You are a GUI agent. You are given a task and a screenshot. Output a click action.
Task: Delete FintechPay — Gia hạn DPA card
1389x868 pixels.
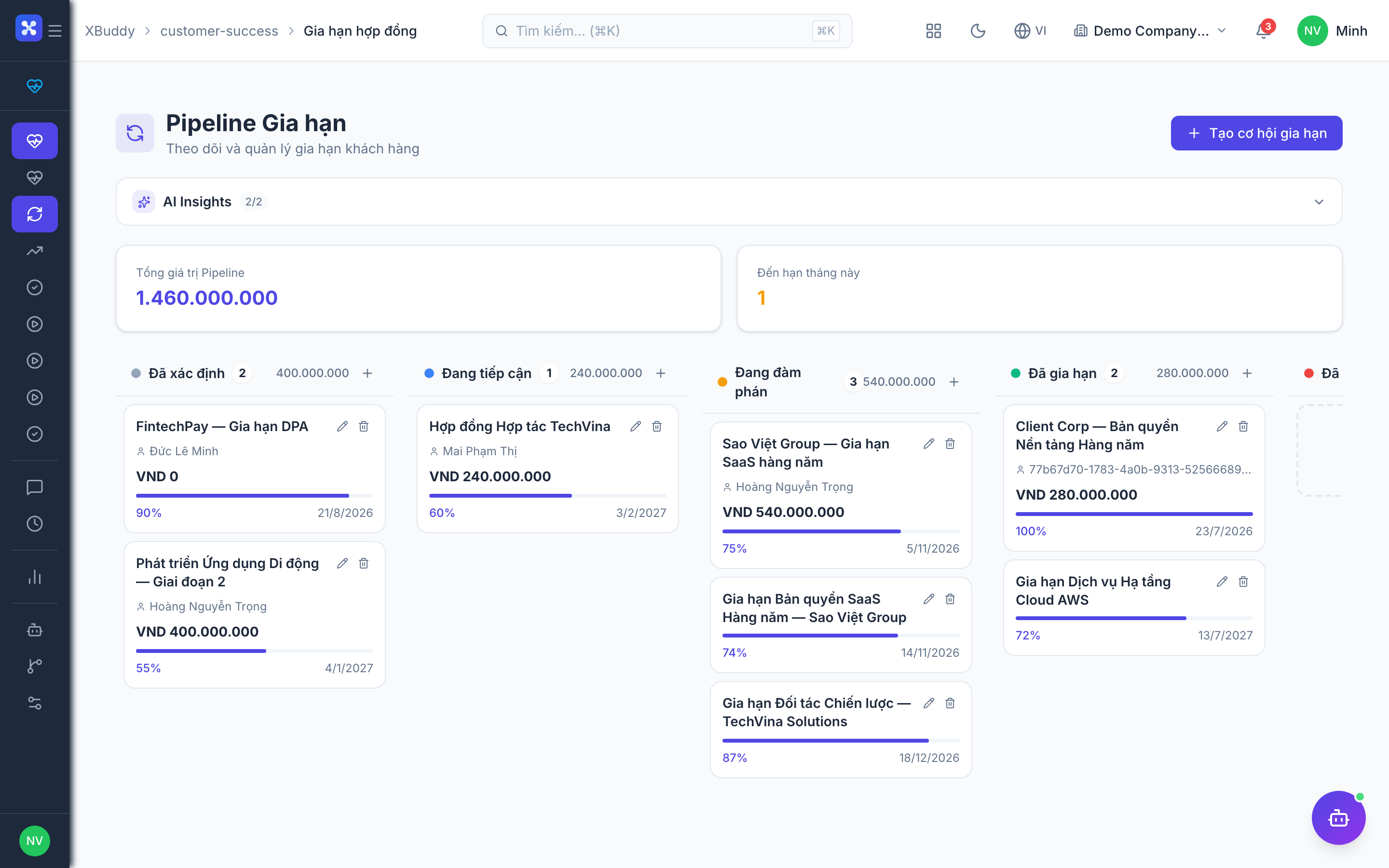[363, 427]
